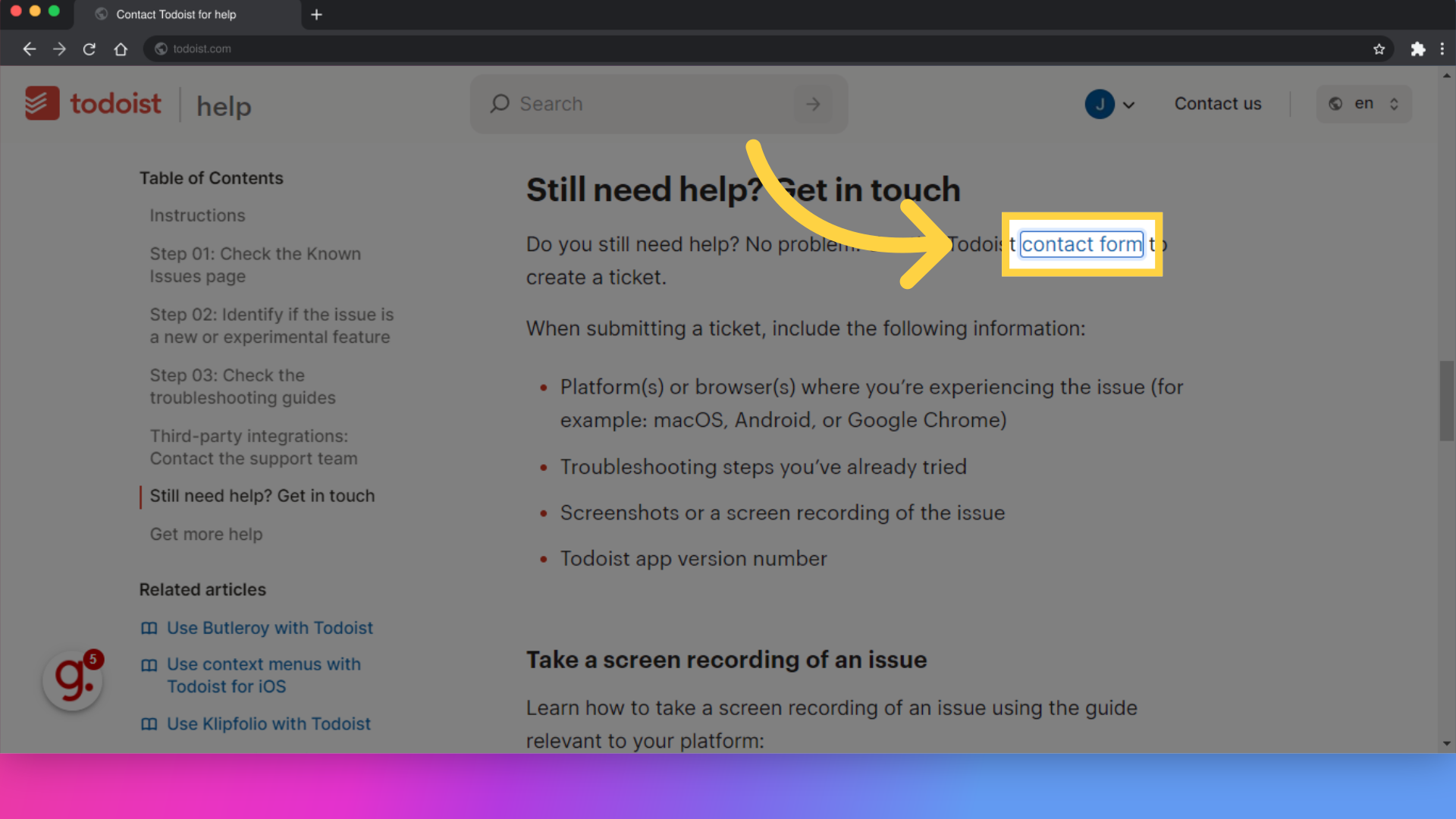The width and height of the screenshot is (1456, 819).
Task: Reload the page with the refresh icon
Action: (x=89, y=49)
